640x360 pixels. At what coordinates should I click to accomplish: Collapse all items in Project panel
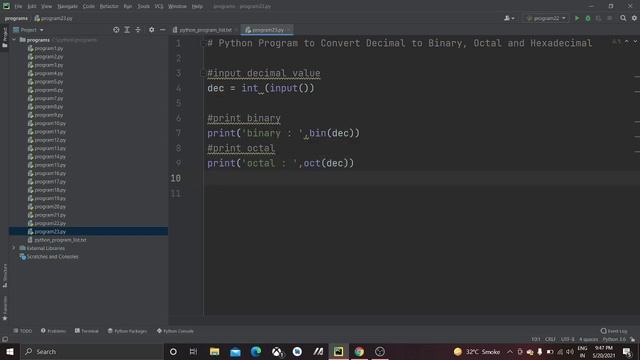click(x=138, y=30)
